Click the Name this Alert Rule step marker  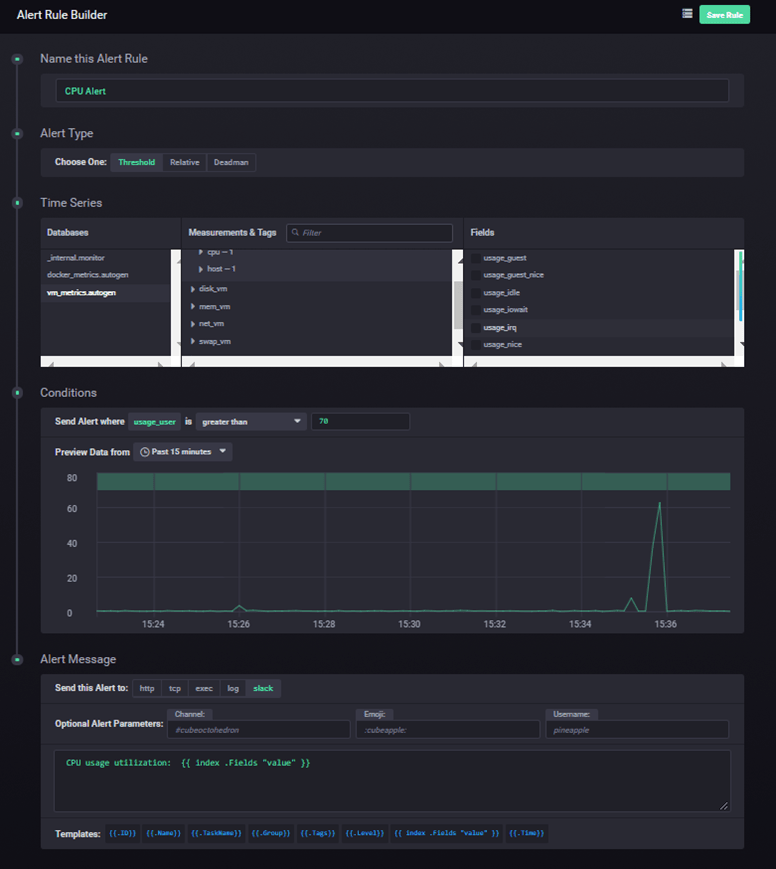coord(17,59)
